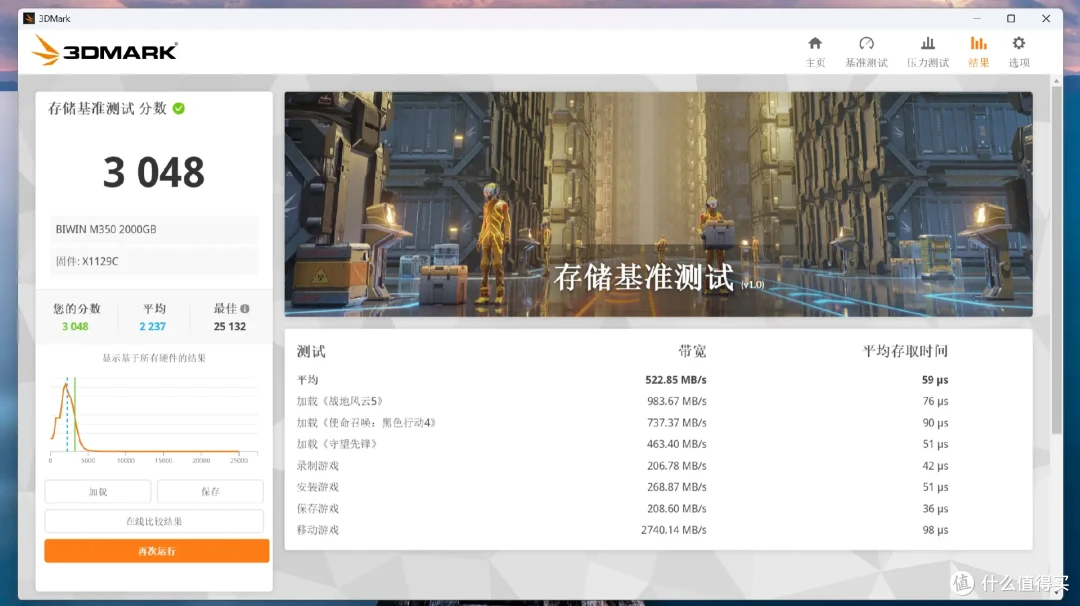The height and width of the screenshot is (606, 1080).
Task: Open the 选项 settings gear icon
Action: [1019, 43]
